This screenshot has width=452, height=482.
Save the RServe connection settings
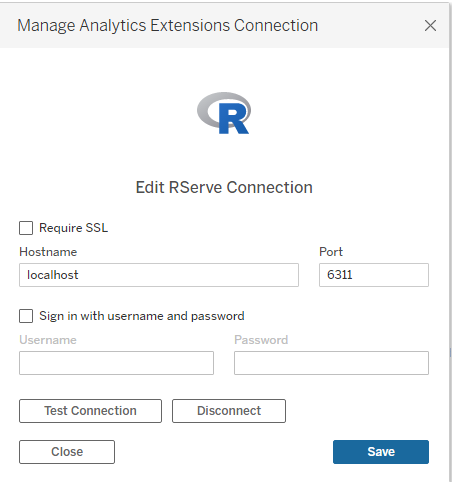381,452
